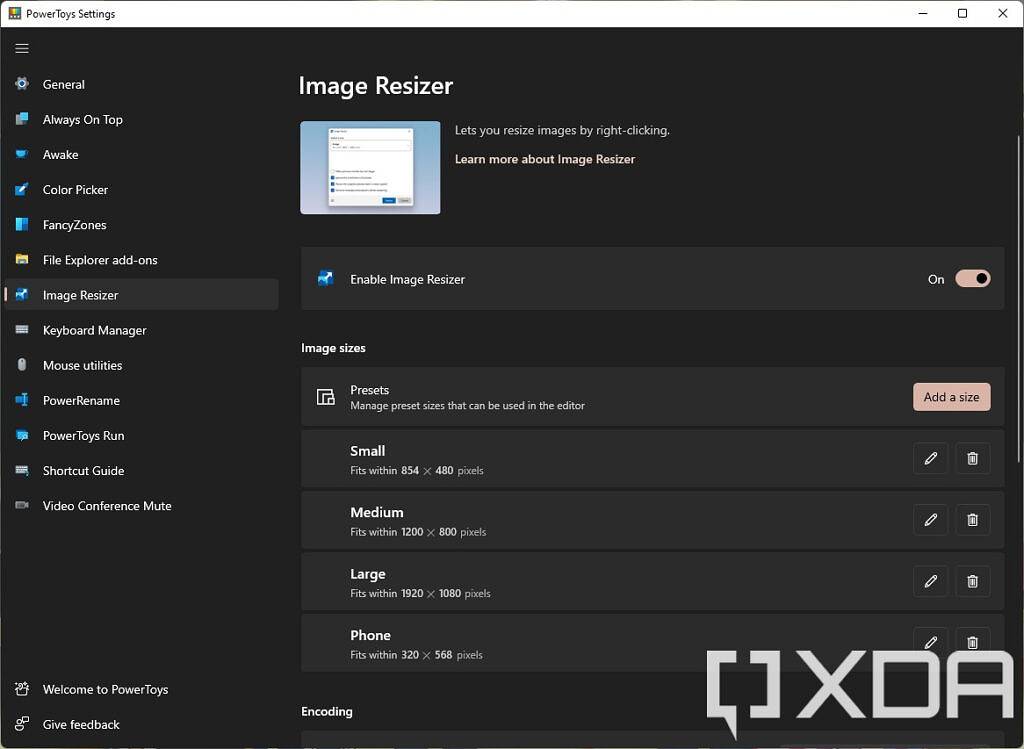Select the Color Picker sidebar icon
The image size is (1024, 749).
tap(22, 190)
